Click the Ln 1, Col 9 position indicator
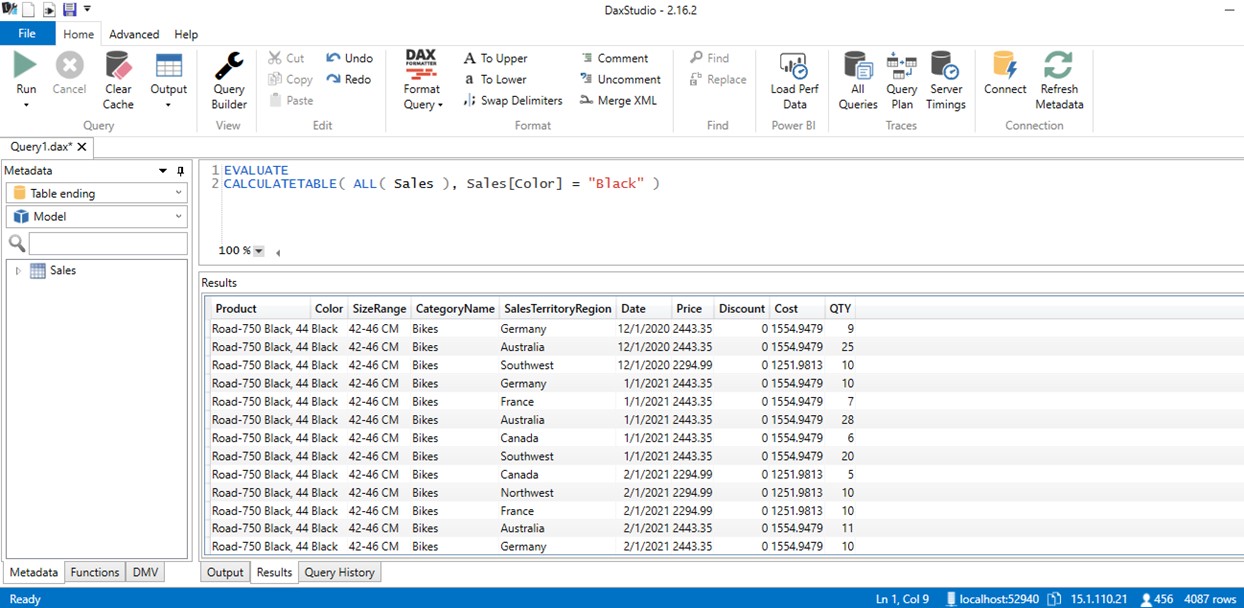The width and height of the screenshot is (1244, 608). coord(902,599)
